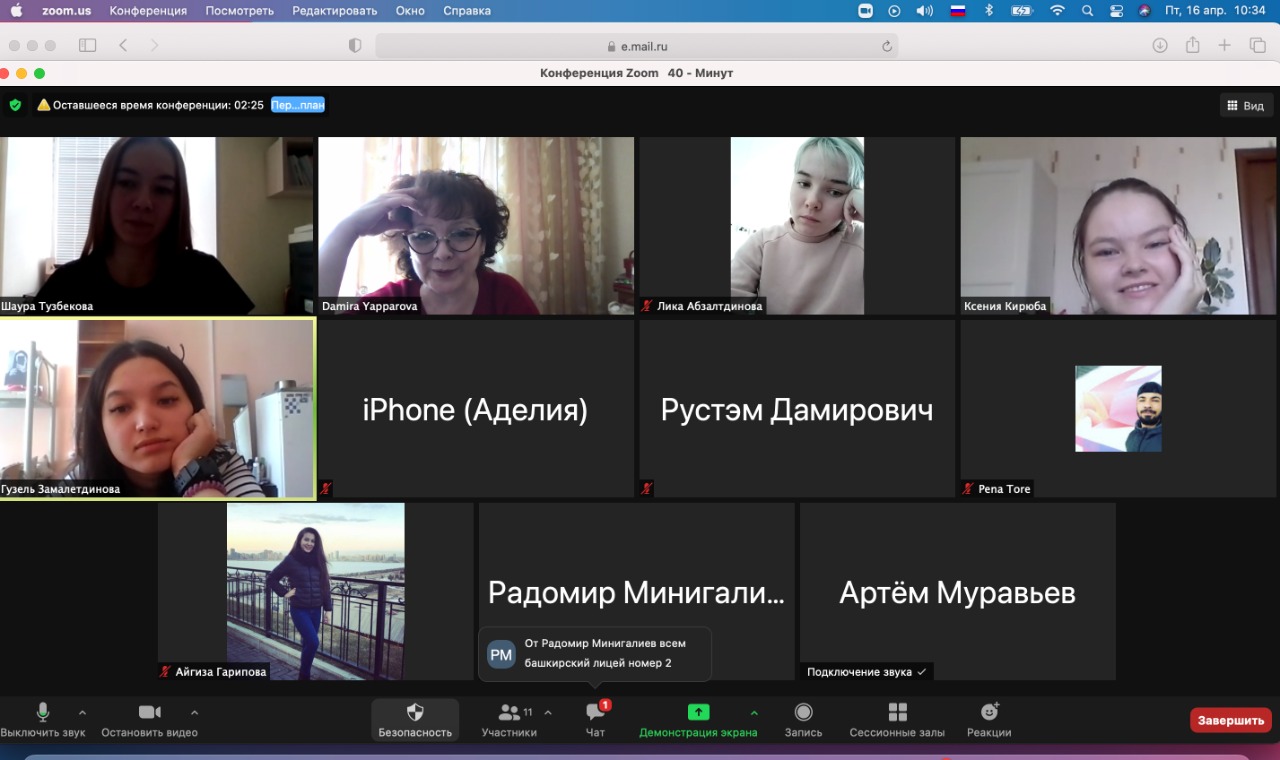Start recording with Запись icon
The image size is (1280, 760).
(x=803, y=713)
